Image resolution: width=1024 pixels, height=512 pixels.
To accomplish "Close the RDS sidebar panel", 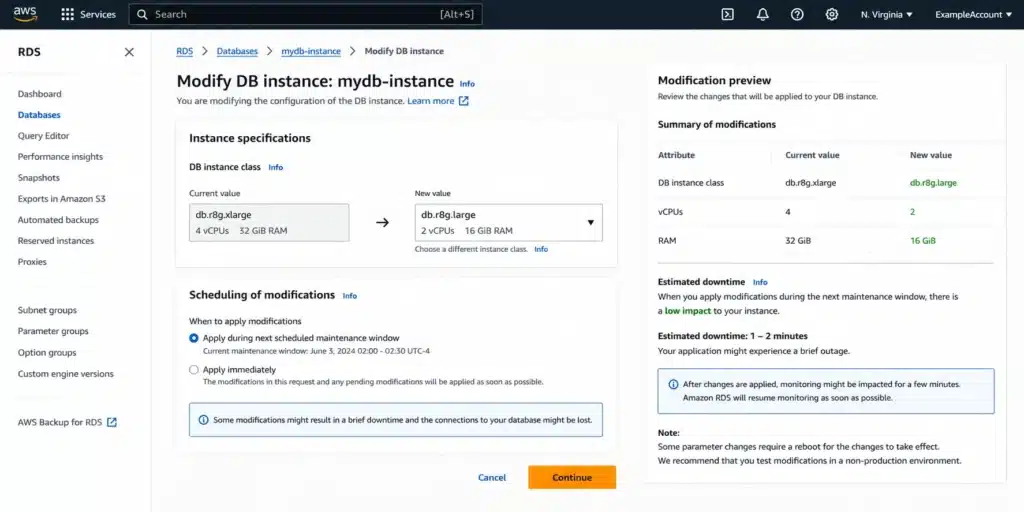I will [129, 52].
